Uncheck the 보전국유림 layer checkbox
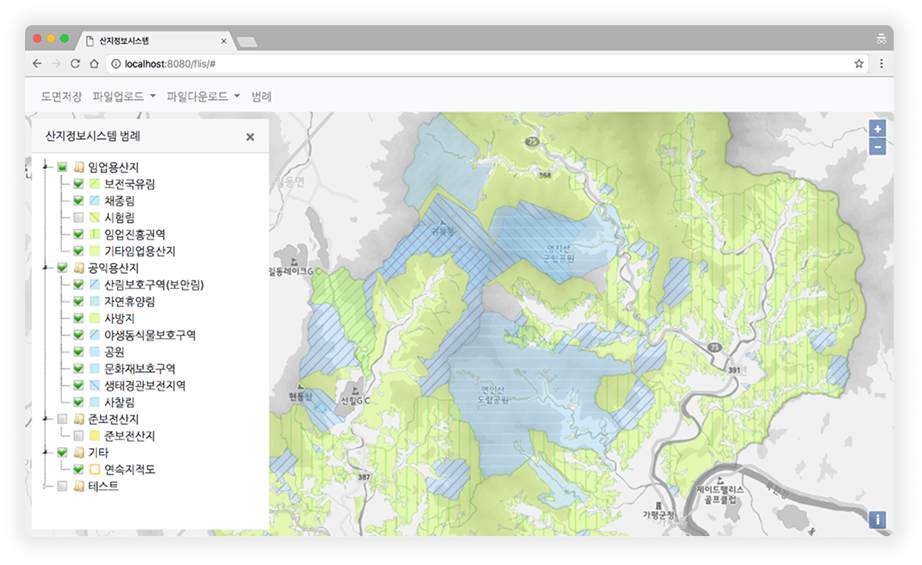Image resolution: width=922 pixels, height=565 pixels. pyautogui.click(x=78, y=185)
